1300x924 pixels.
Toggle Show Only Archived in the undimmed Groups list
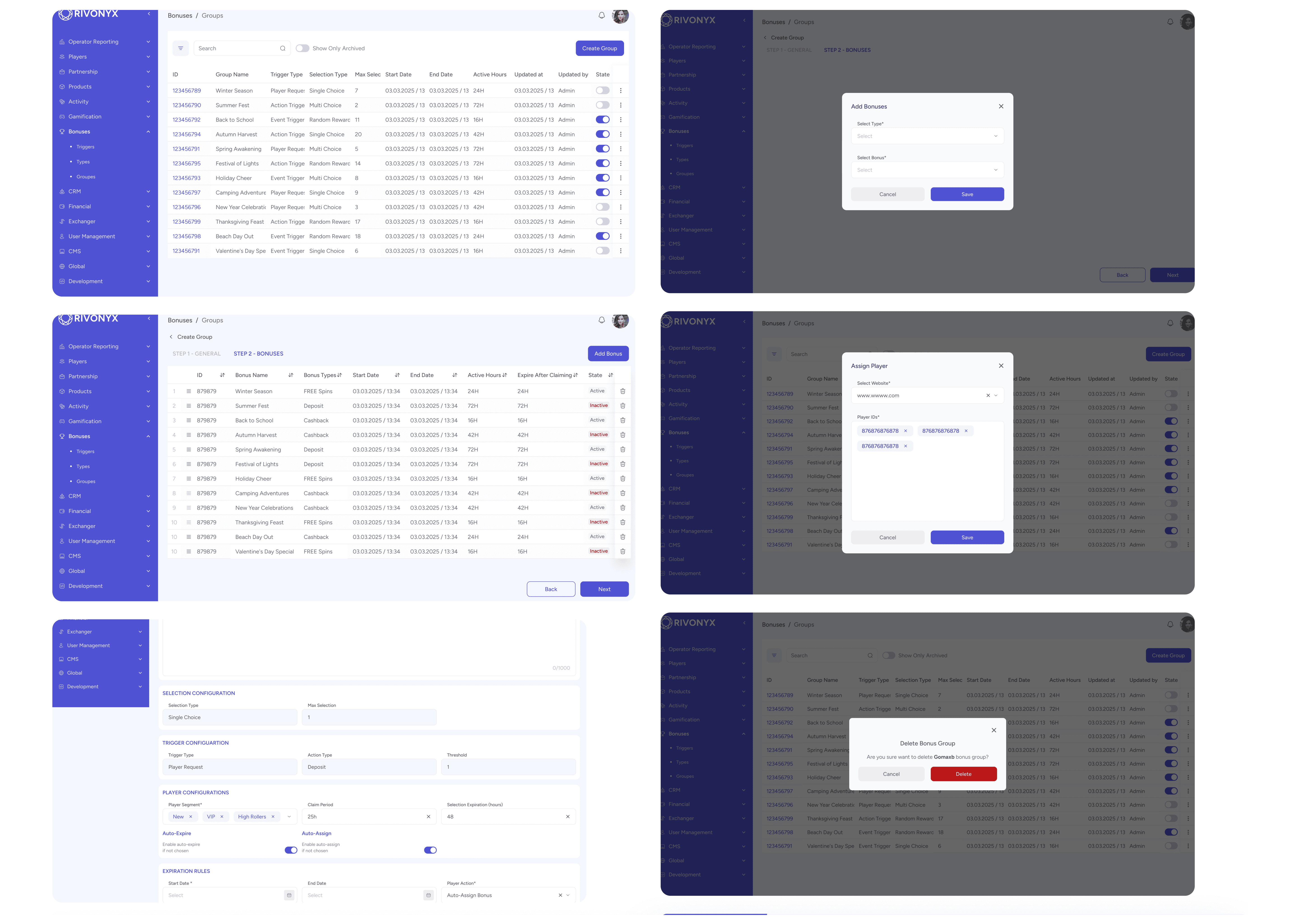(302, 48)
